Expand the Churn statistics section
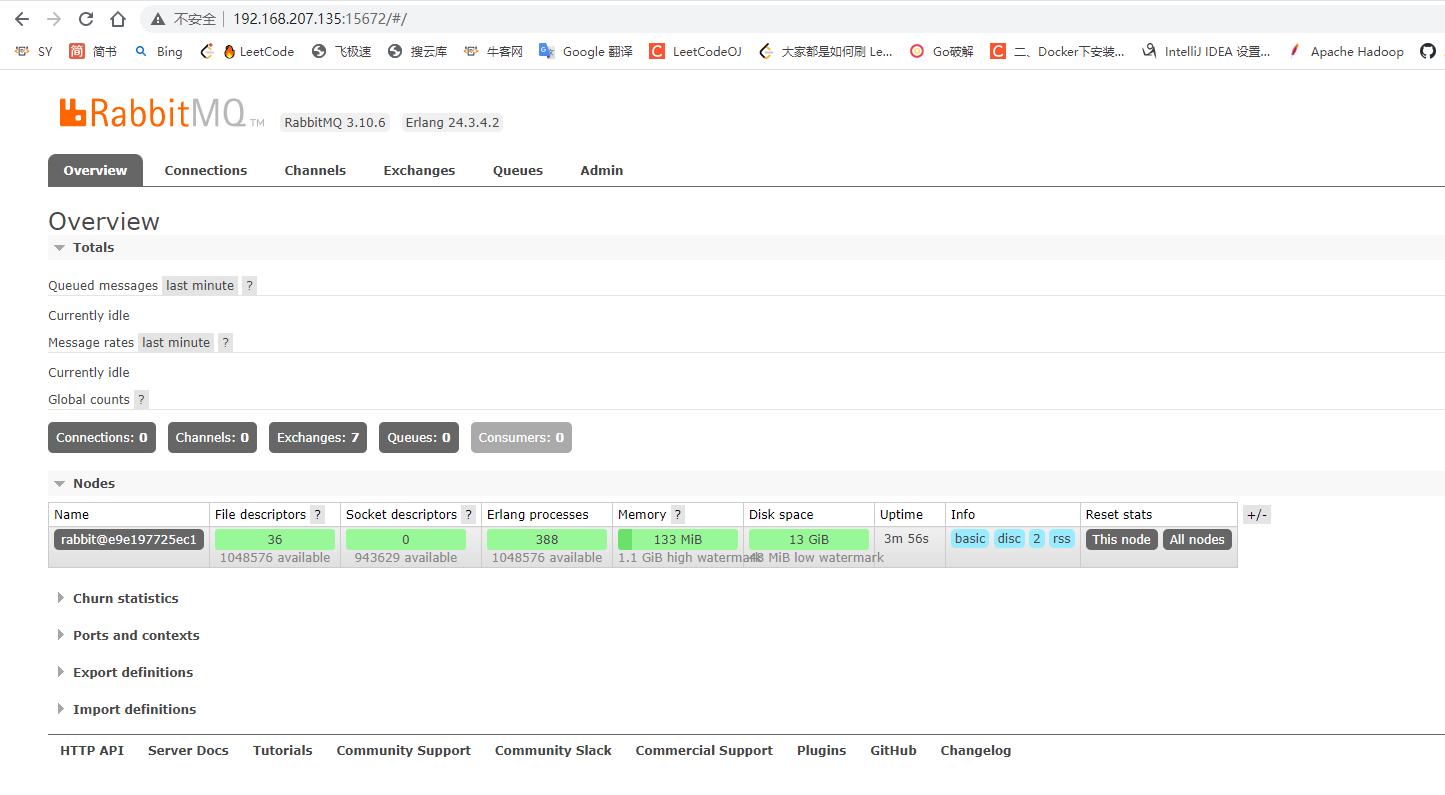This screenshot has width=1445, height=795. pyautogui.click(x=117, y=598)
